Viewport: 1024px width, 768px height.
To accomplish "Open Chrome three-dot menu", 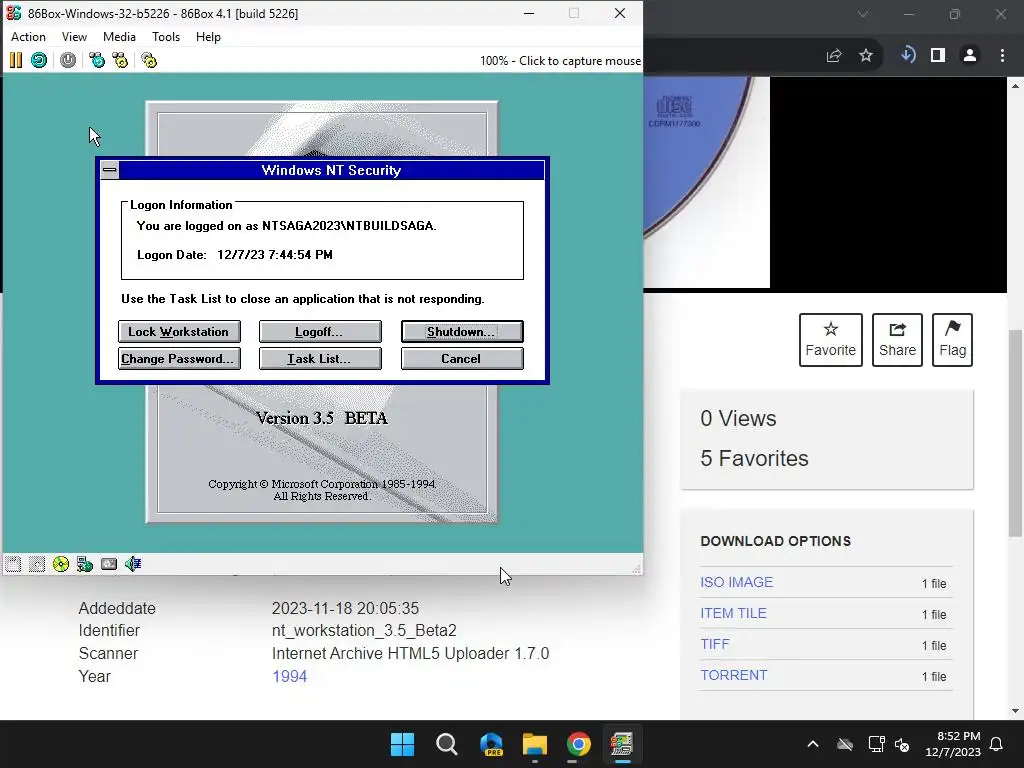I will (1002, 56).
